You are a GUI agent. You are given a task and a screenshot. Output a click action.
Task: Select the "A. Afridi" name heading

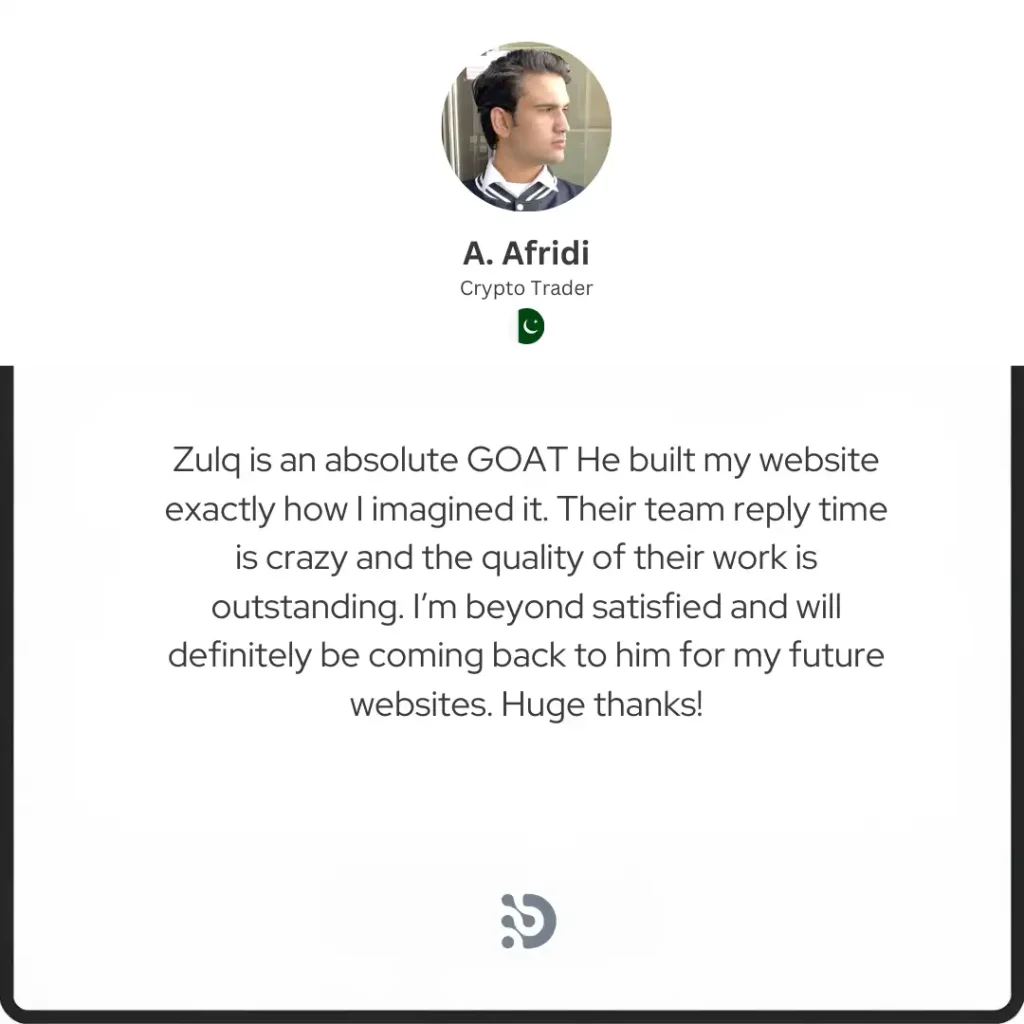pos(526,253)
